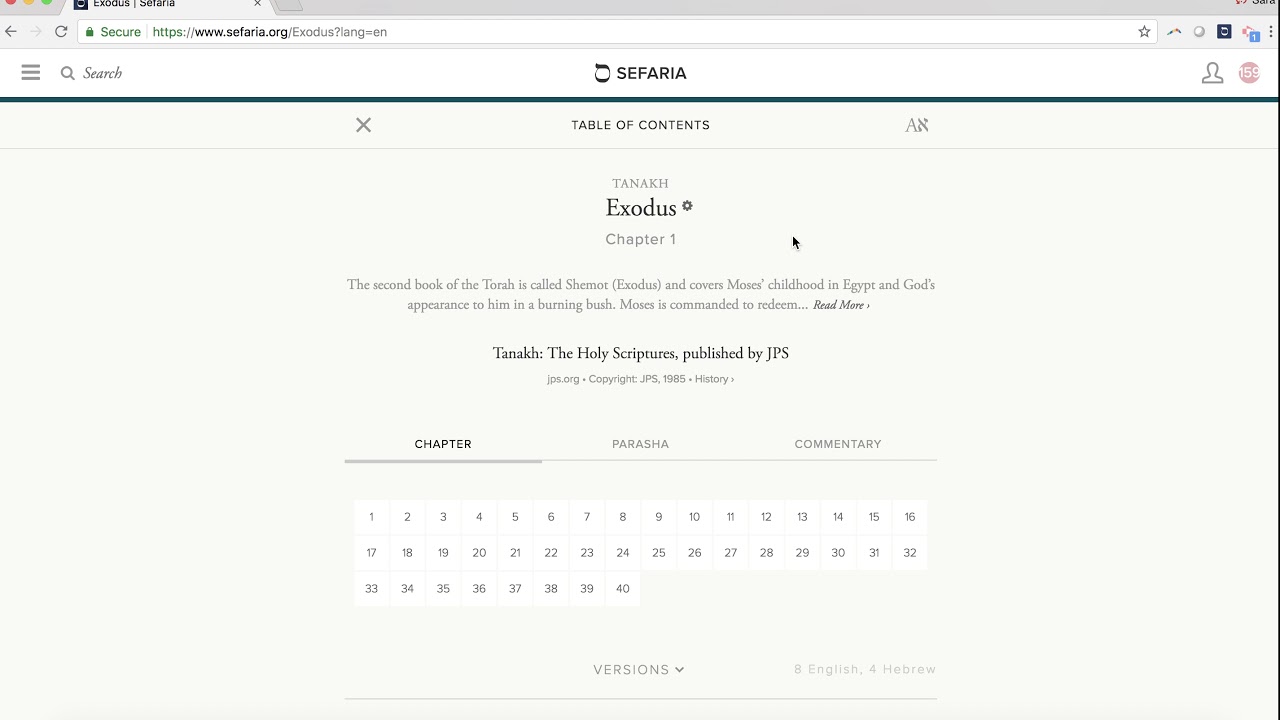
Task: Switch to the Commentary tab
Action: (x=838, y=444)
